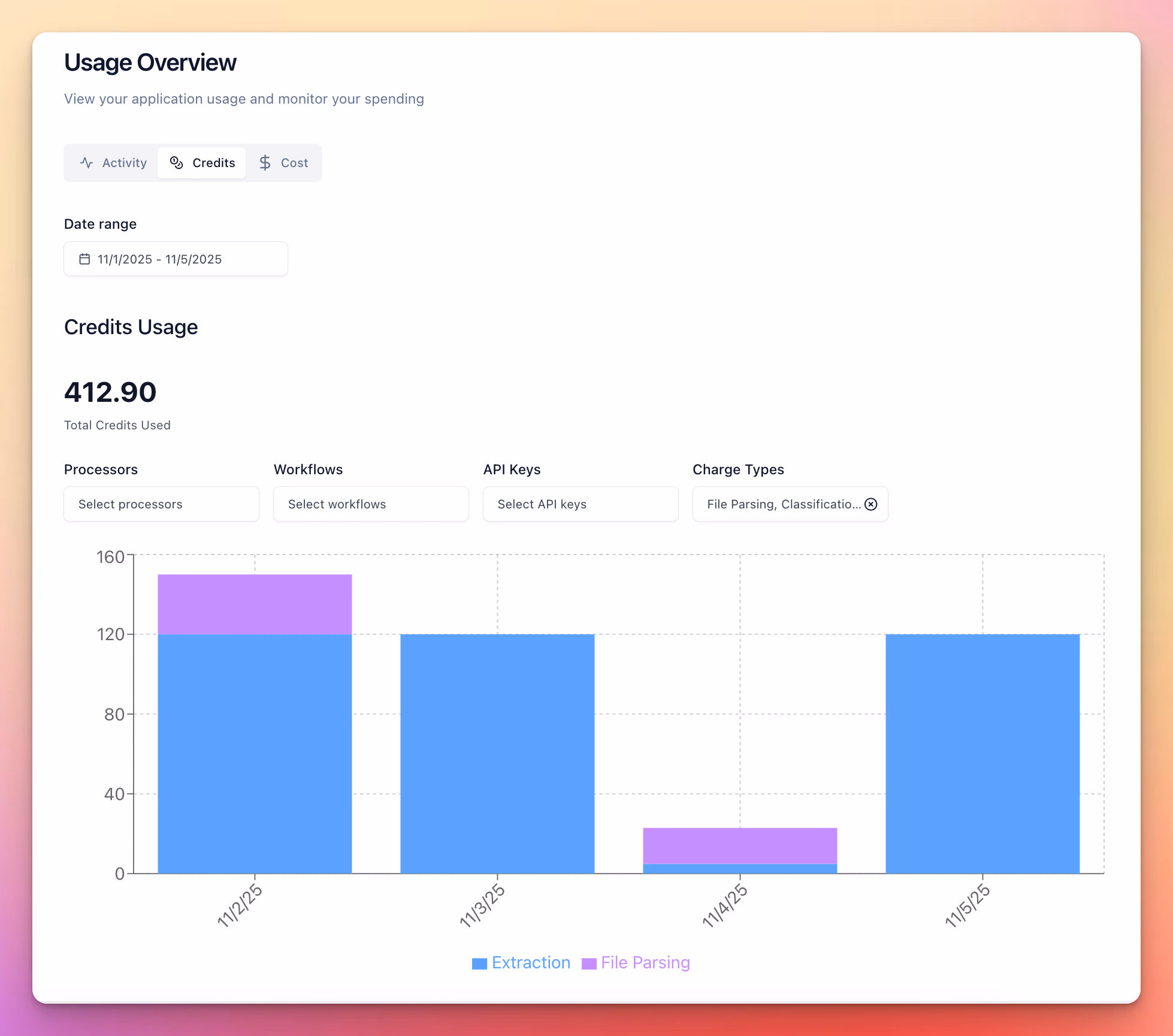Click the 11/3/25 blue Extraction bar
The width and height of the screenshot is (1173, 1036).
click(x=497, y=753)
